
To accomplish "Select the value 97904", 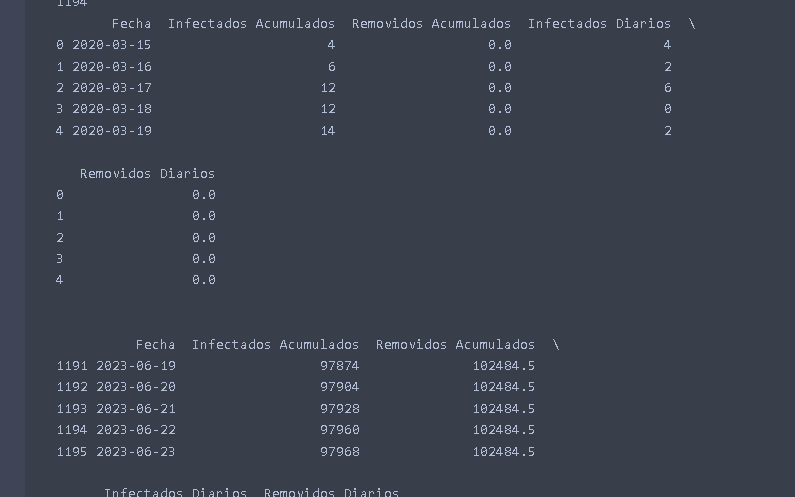I will 340,387.
